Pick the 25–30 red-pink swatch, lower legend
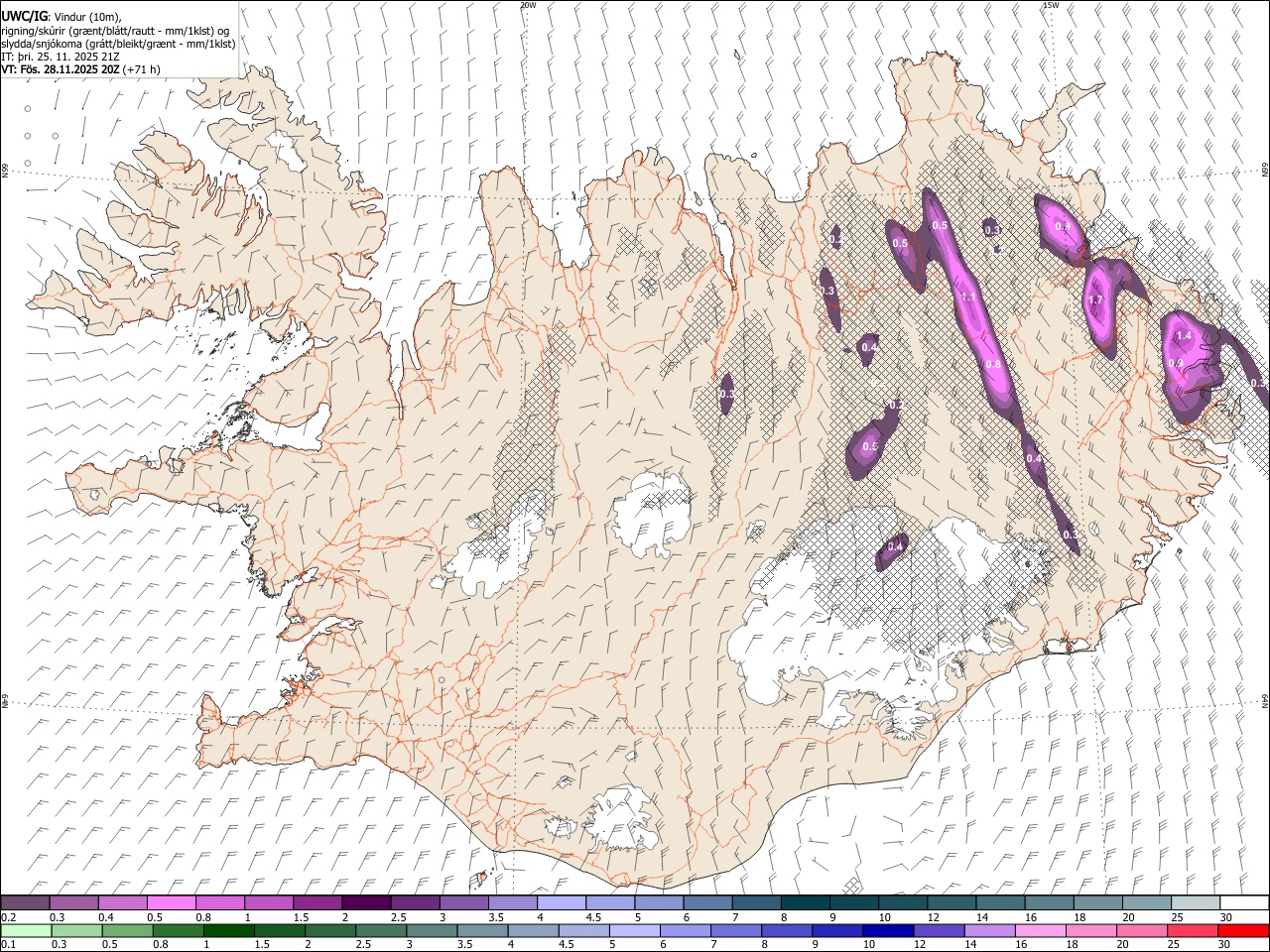 tap(1192, 930)
